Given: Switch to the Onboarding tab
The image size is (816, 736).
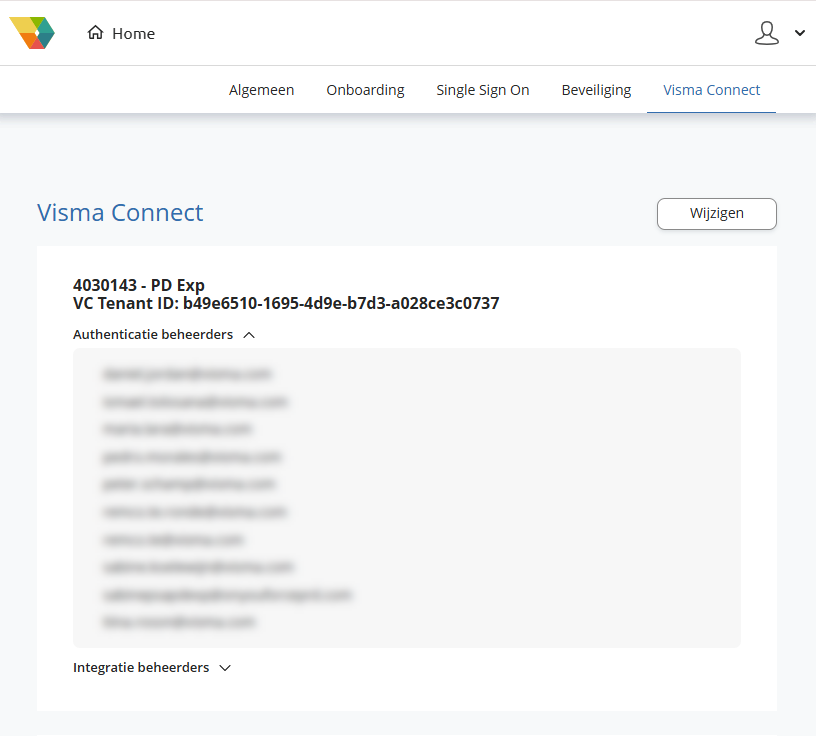Looking at the screenshot, I should point(365,90).
